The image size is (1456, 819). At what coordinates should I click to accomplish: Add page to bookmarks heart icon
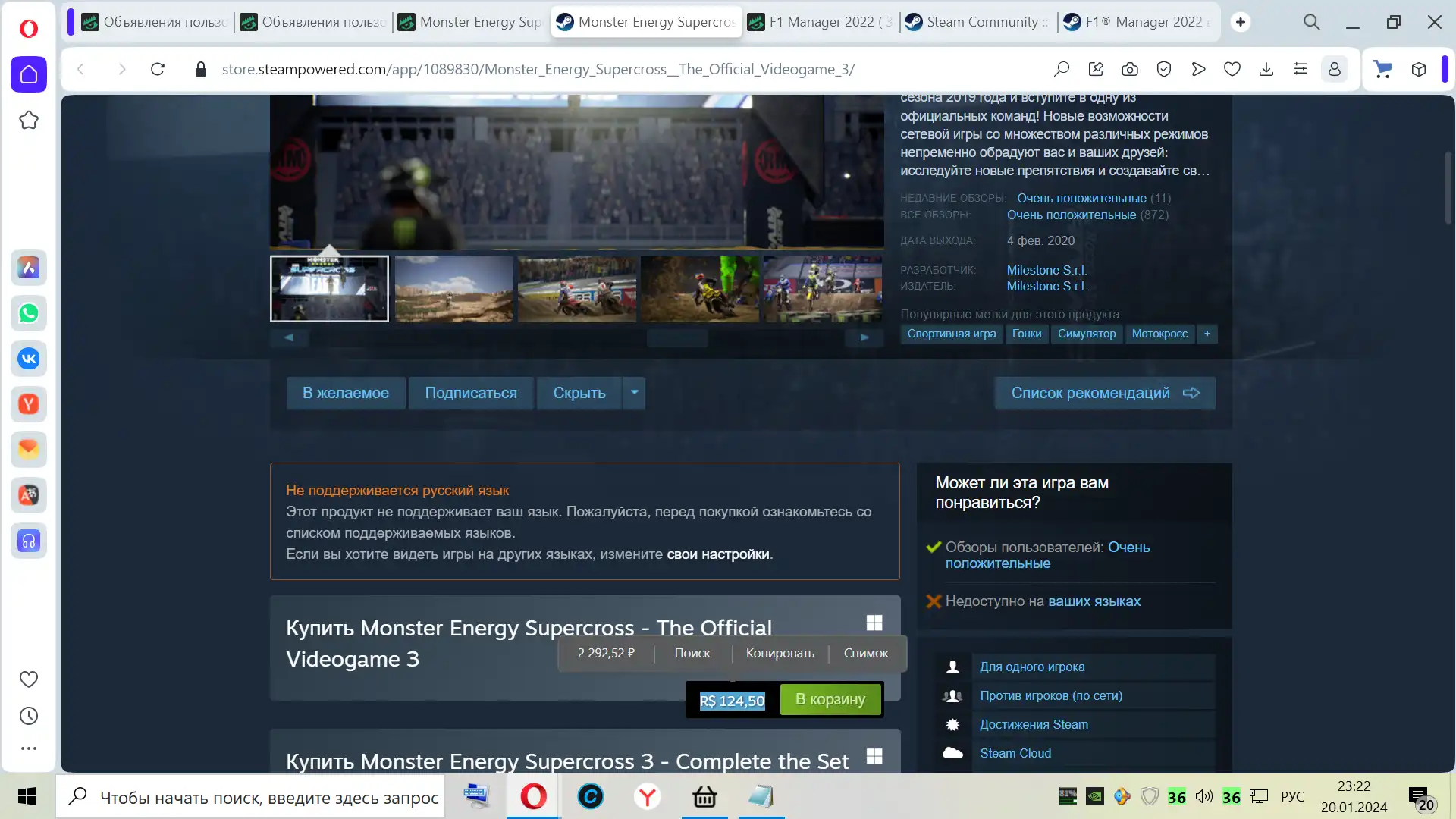[1232, 69]
